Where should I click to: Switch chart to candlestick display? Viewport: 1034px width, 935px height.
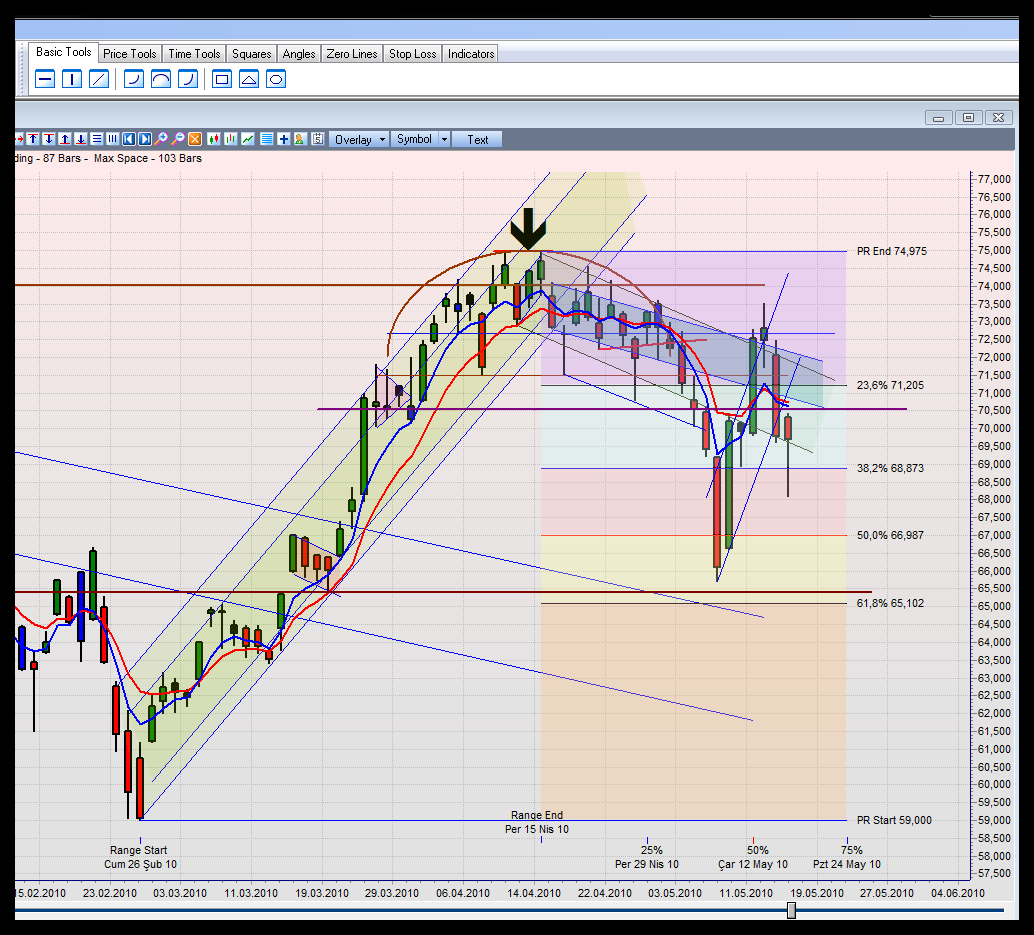click(x=214, y=139)
